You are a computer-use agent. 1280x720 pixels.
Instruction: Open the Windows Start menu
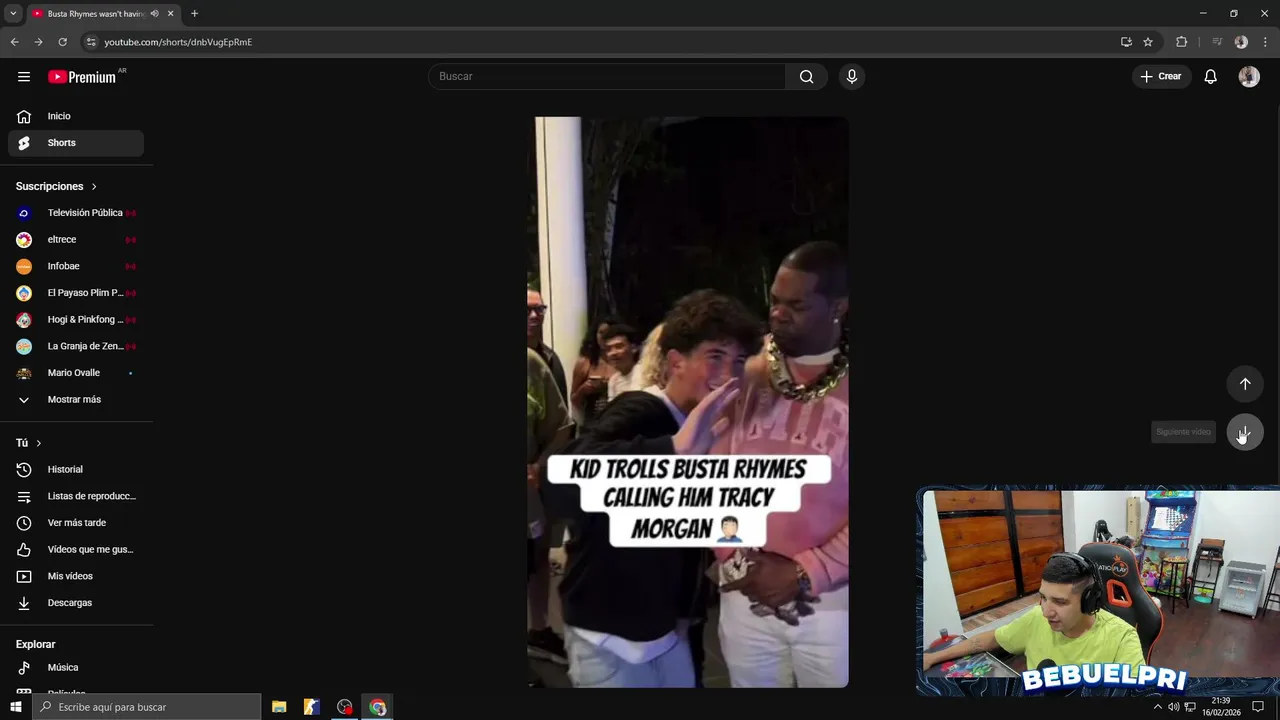(15, 707)
